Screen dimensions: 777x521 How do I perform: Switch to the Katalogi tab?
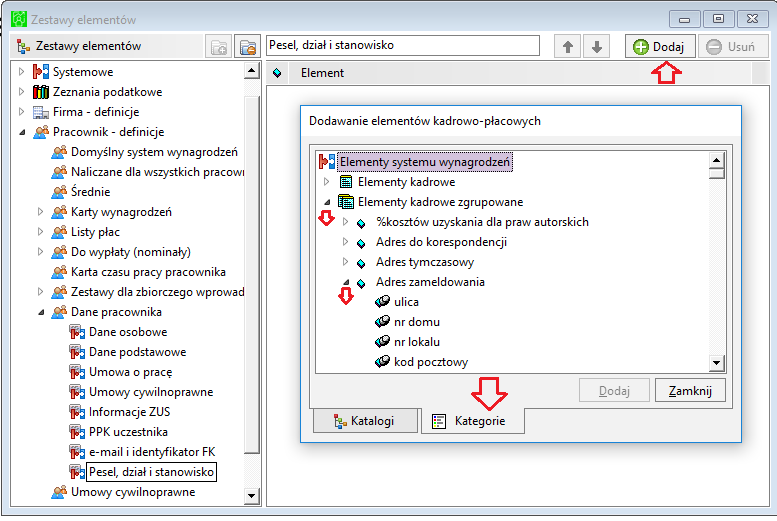click(366, 421)
